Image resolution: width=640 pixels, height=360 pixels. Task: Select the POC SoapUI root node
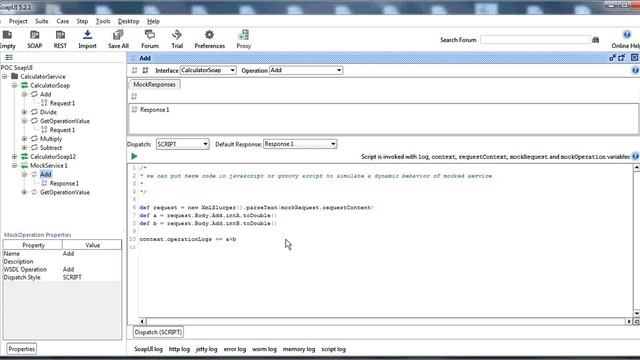tap(17, 68)
